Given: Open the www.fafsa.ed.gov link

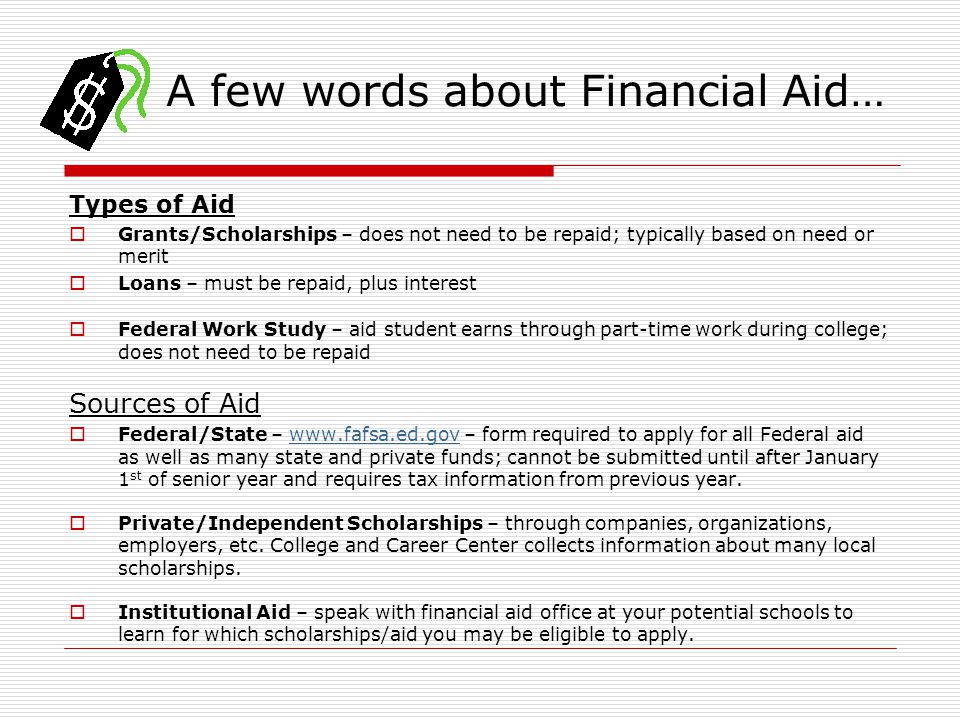Looking at the screenshot, I should [374, 434].
